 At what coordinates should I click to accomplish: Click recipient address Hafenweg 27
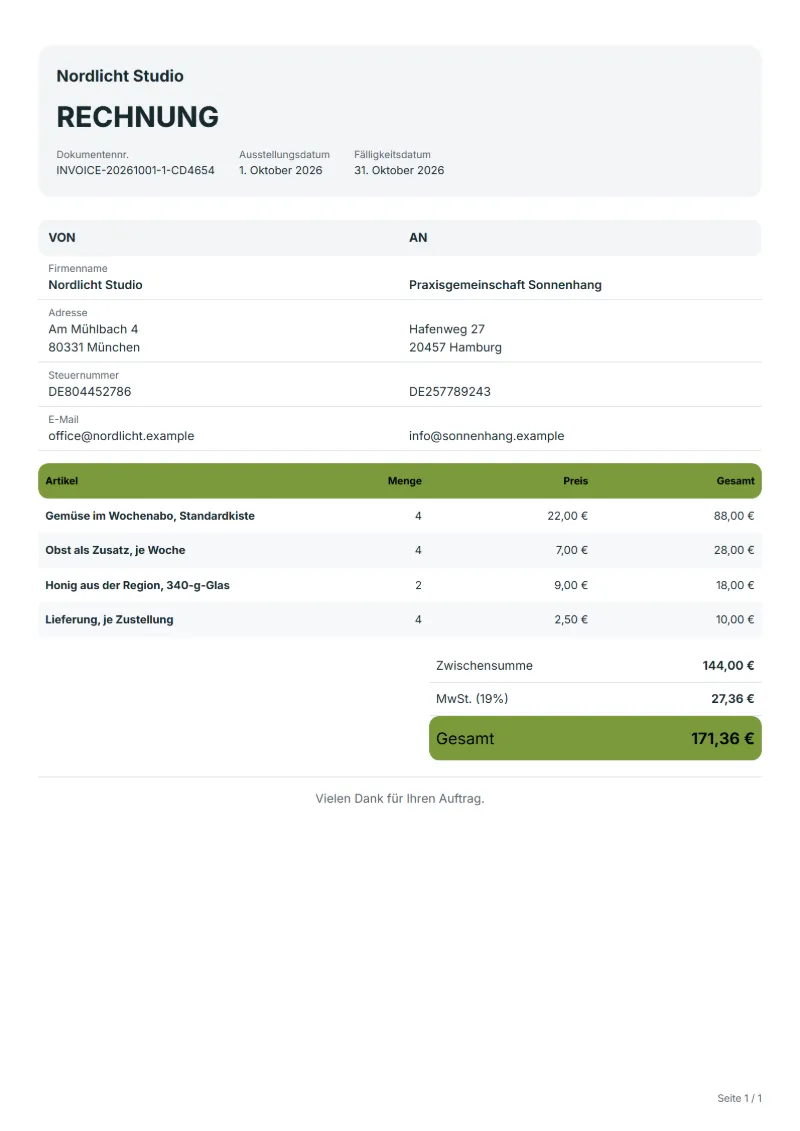(447, 329)
